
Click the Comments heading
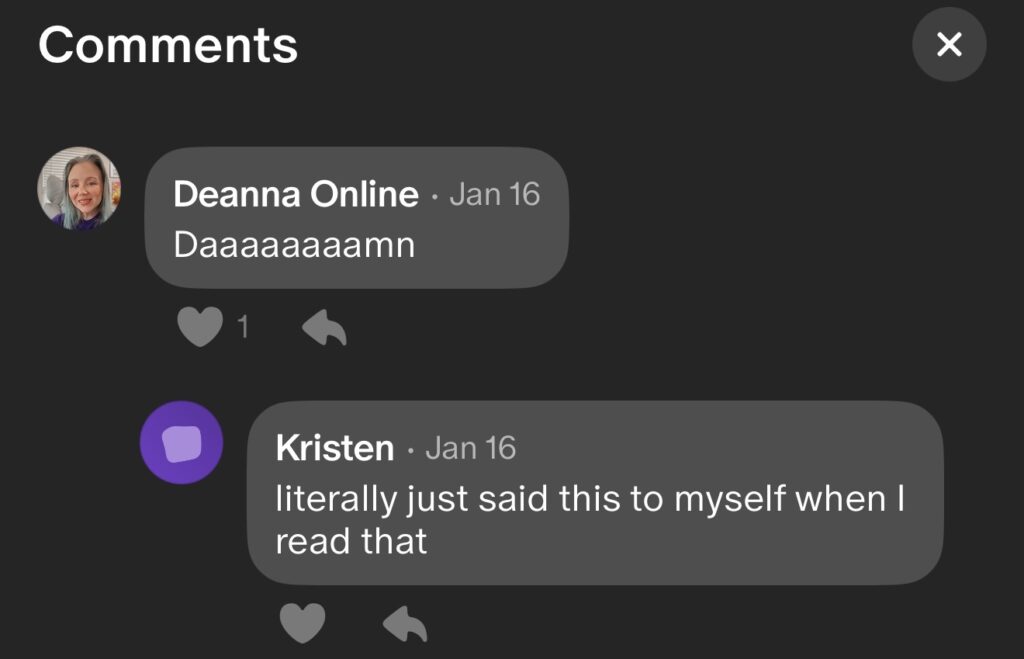point(168,45)
